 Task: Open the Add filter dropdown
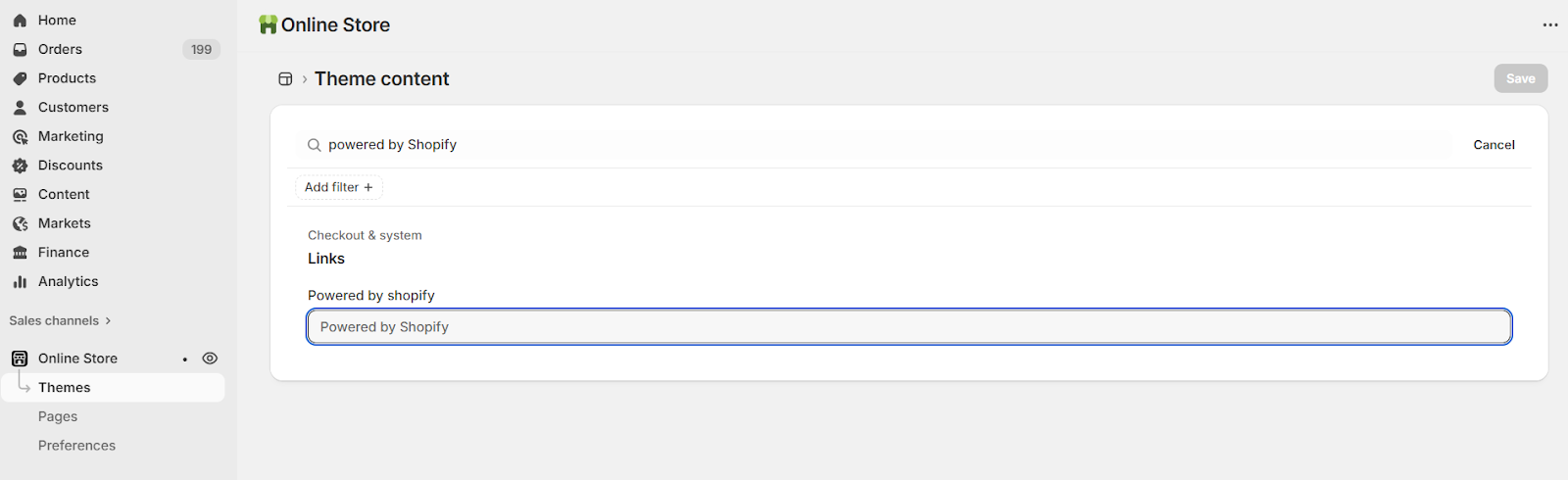pos(339,187)
